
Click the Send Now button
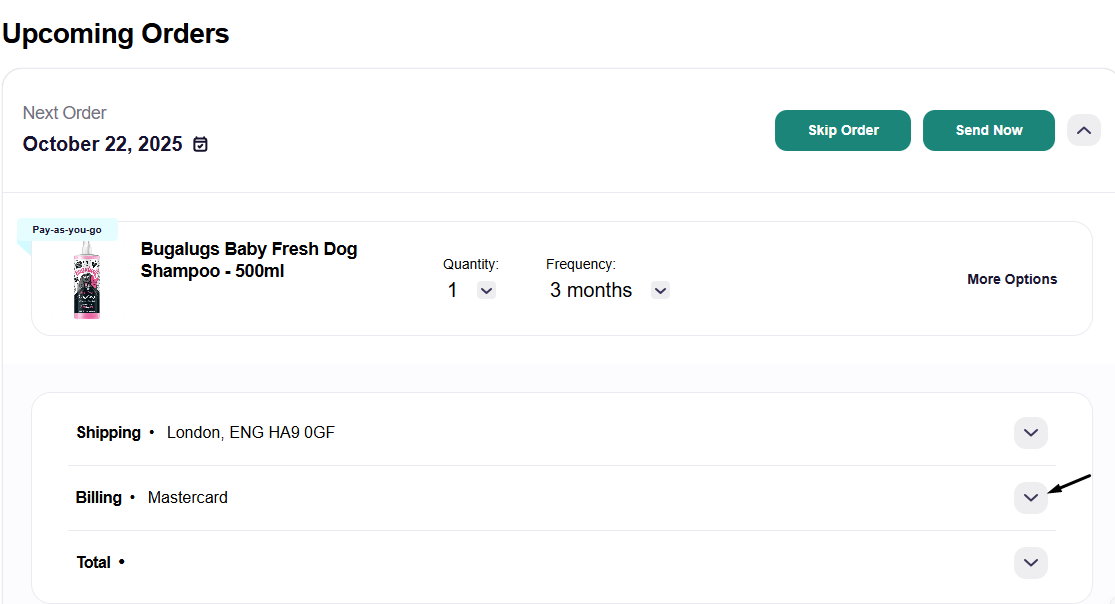click(x=988, y=130)
